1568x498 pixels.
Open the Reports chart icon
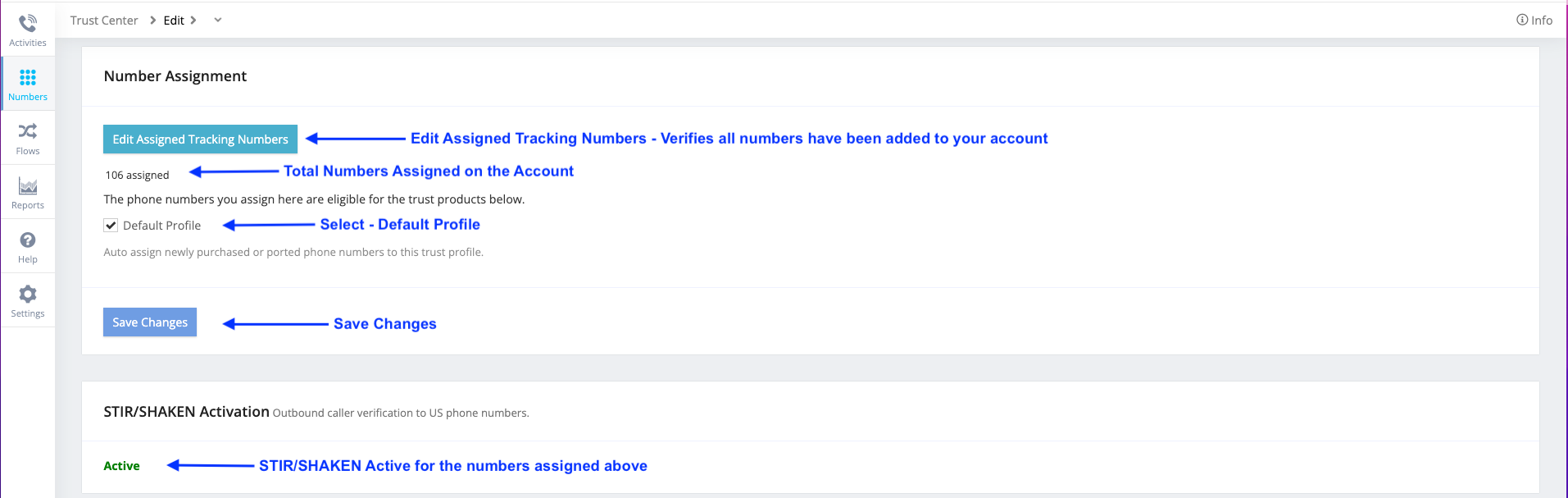[x=28, y=186]
